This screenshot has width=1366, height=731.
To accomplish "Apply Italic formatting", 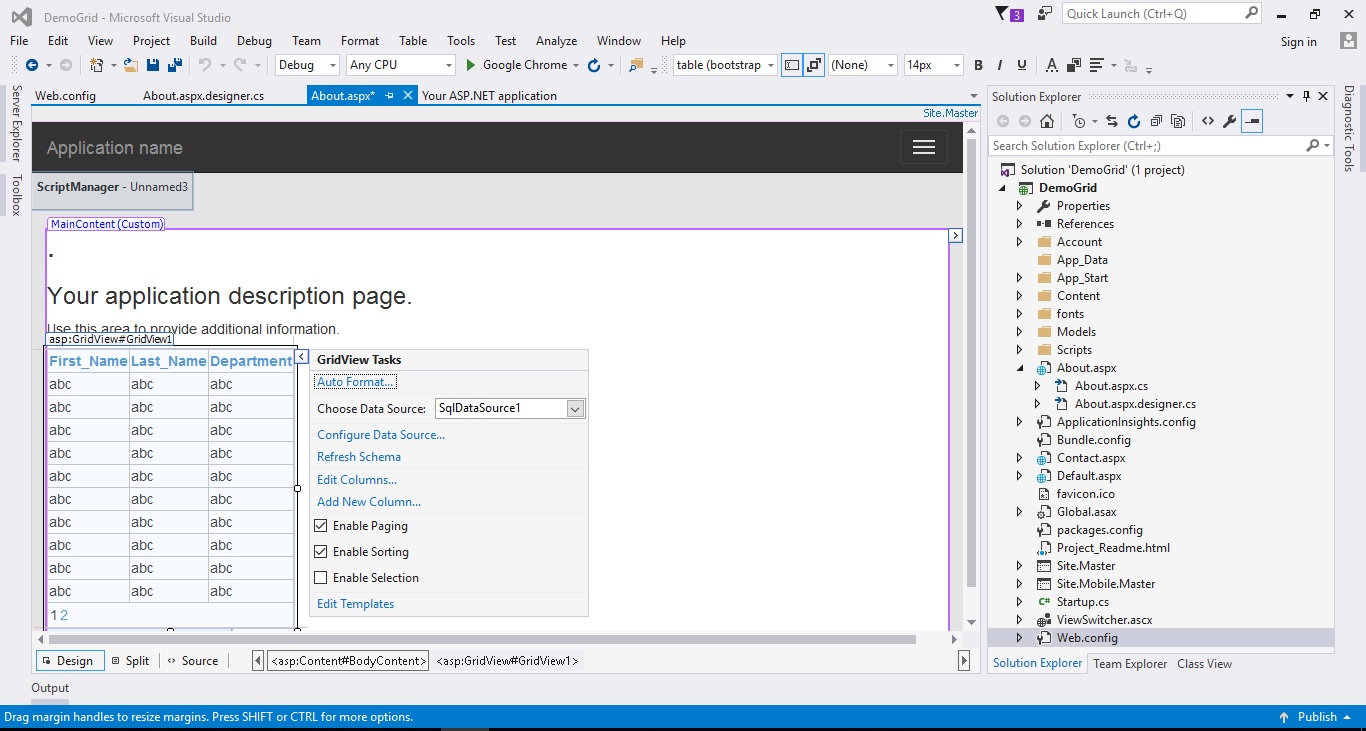I will coord(1000,65).
